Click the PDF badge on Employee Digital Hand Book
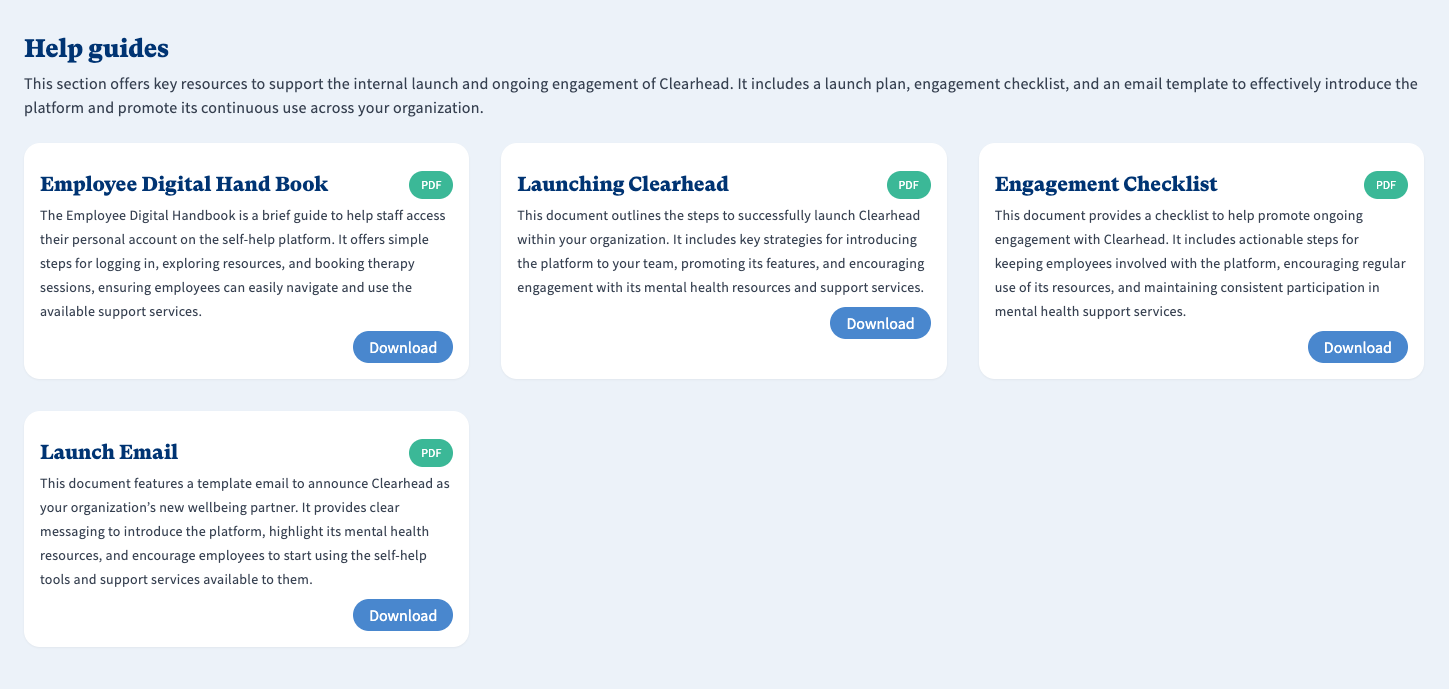The height and width of the screenshot is (689, 1449). [x=431, y=185]
